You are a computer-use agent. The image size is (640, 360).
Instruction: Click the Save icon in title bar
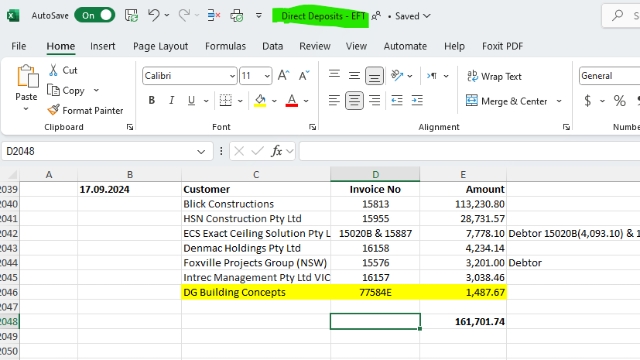point(131,16)
